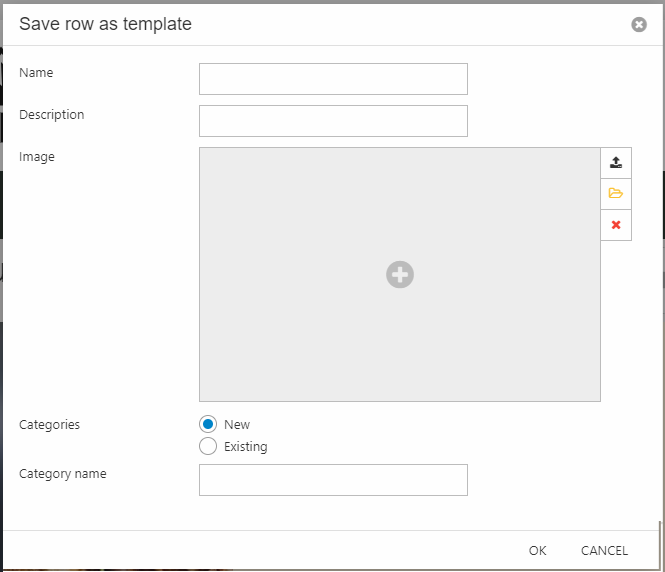Select the New category radio button
Screen dimensions: 665x572
208,425
